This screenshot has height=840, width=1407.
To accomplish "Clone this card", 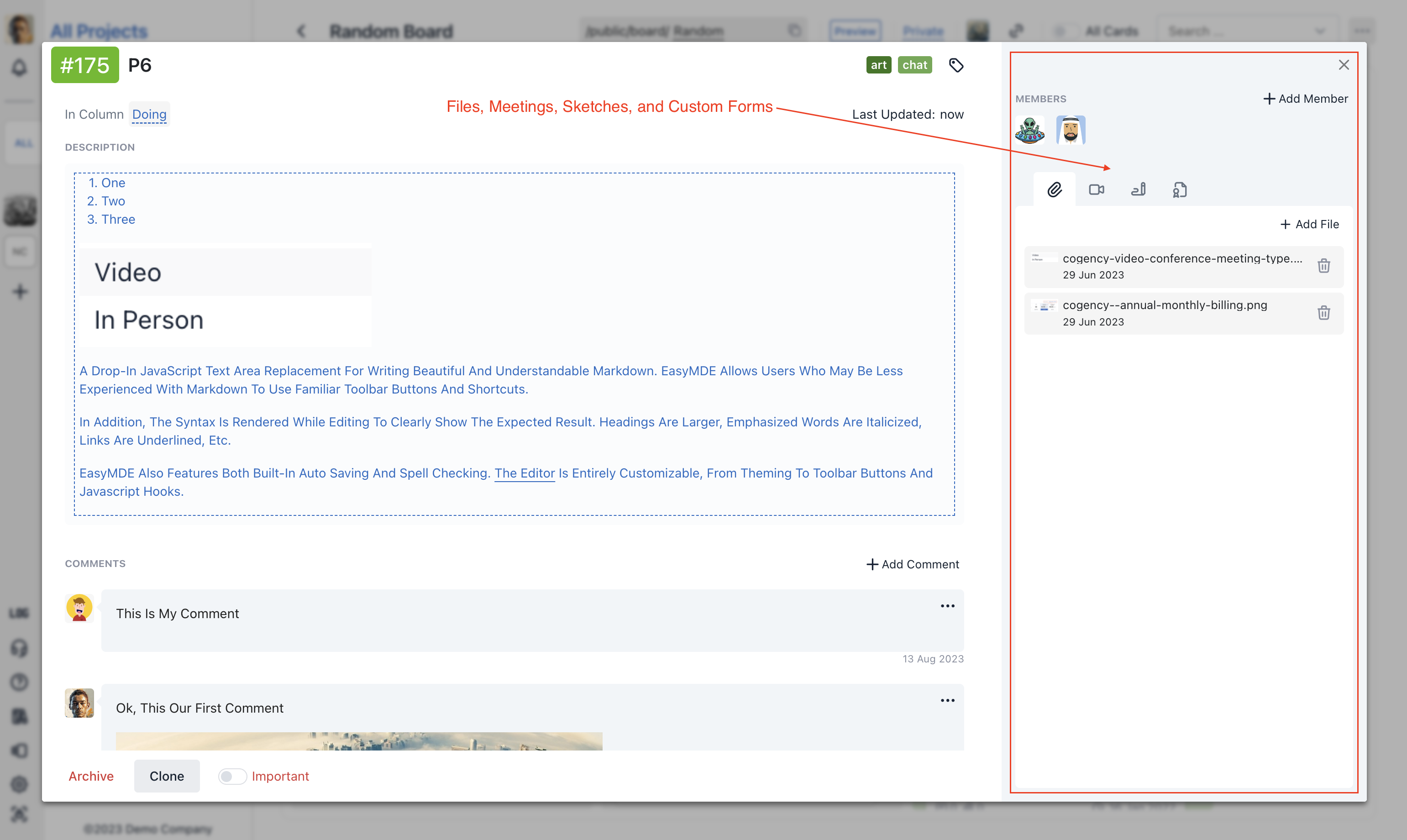I will point(166,776).
